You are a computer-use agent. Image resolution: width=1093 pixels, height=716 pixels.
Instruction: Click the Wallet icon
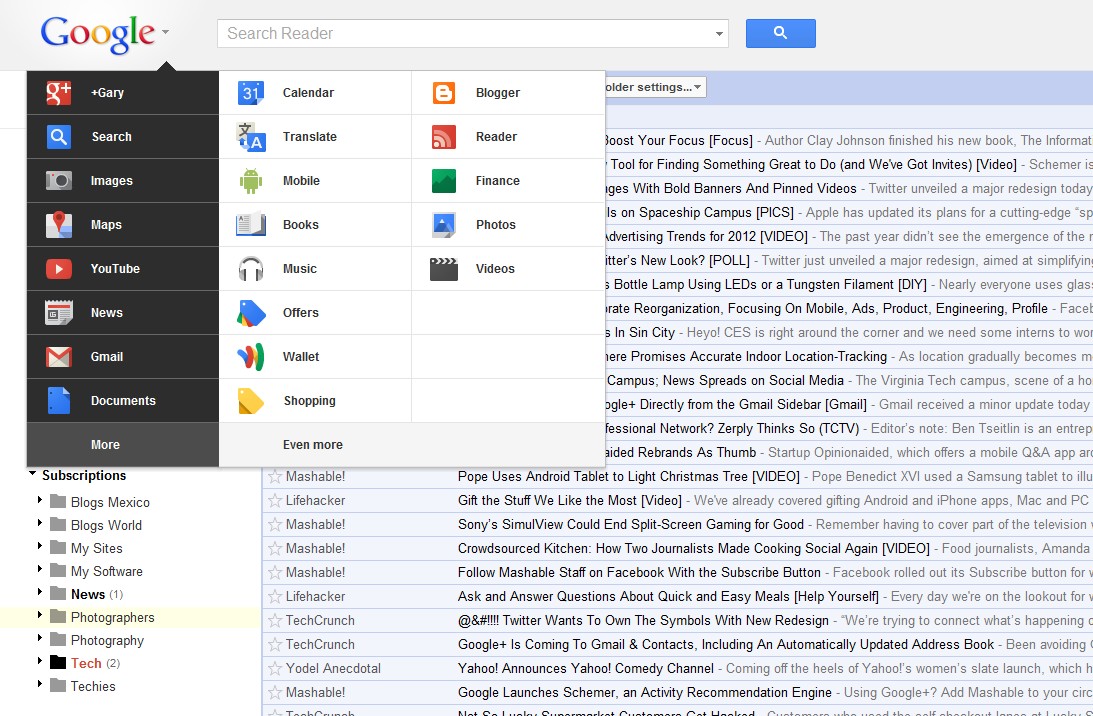click(250, 357)
